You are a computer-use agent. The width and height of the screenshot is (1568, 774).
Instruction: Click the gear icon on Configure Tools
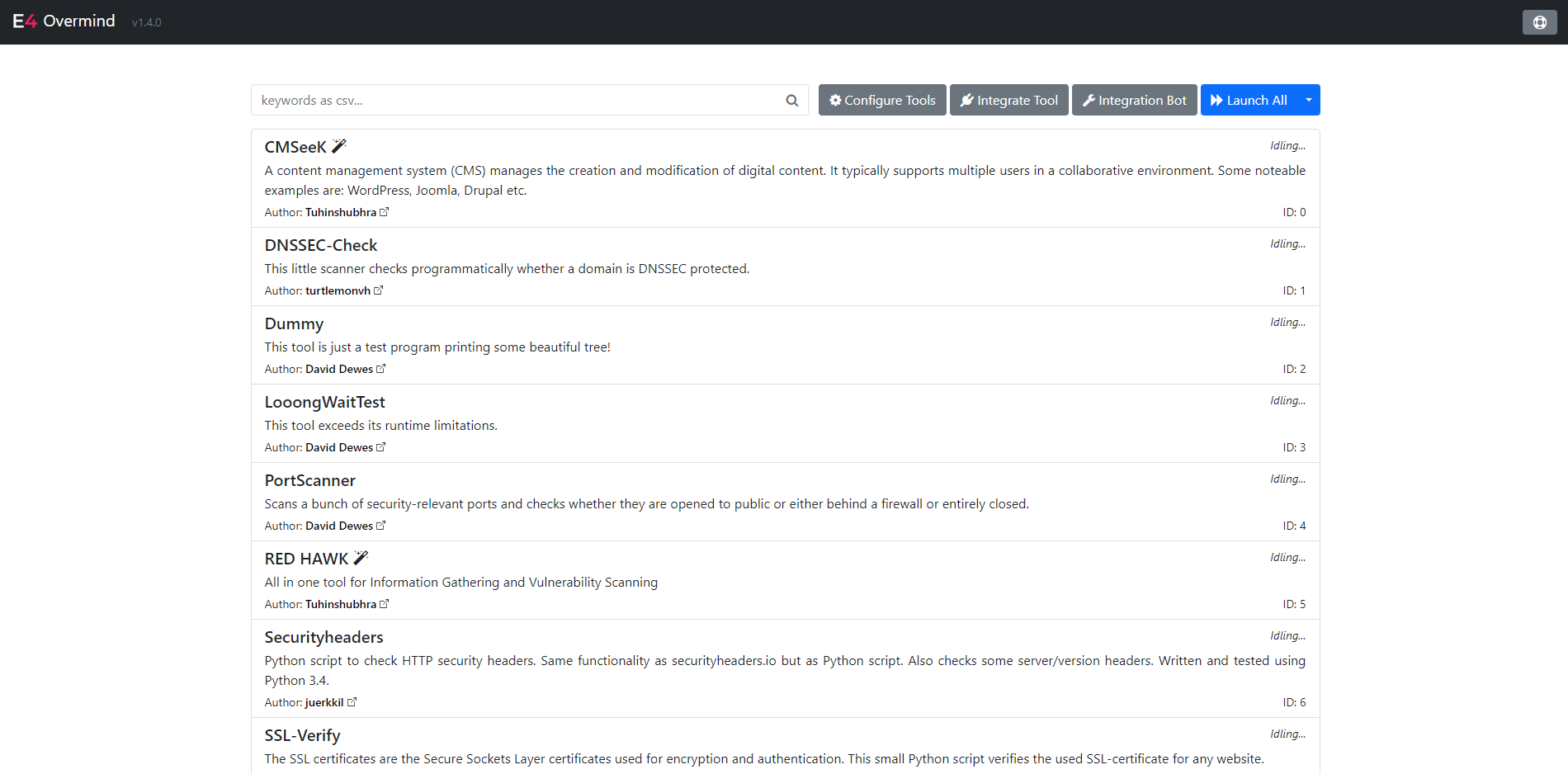[x=835, y=100]
